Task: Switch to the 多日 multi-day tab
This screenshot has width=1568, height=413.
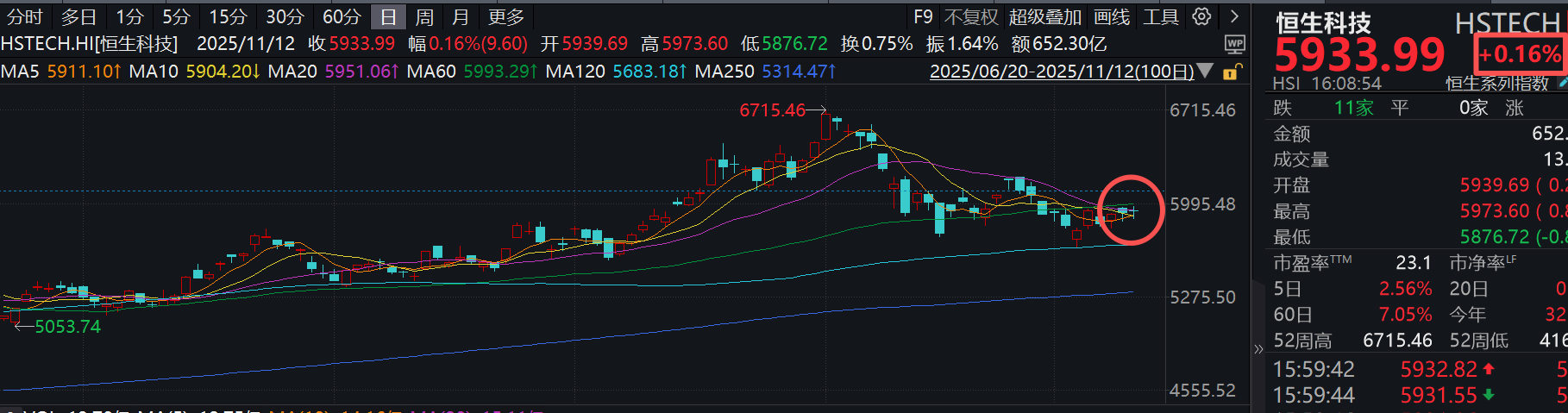Action: pos(79,17)
